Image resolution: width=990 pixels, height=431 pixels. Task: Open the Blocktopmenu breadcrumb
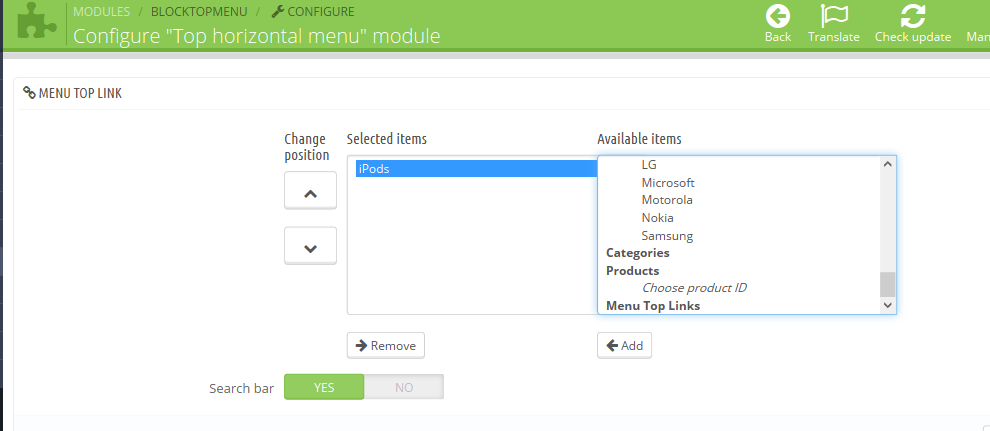pyautogui.click(x=199, y=11)
